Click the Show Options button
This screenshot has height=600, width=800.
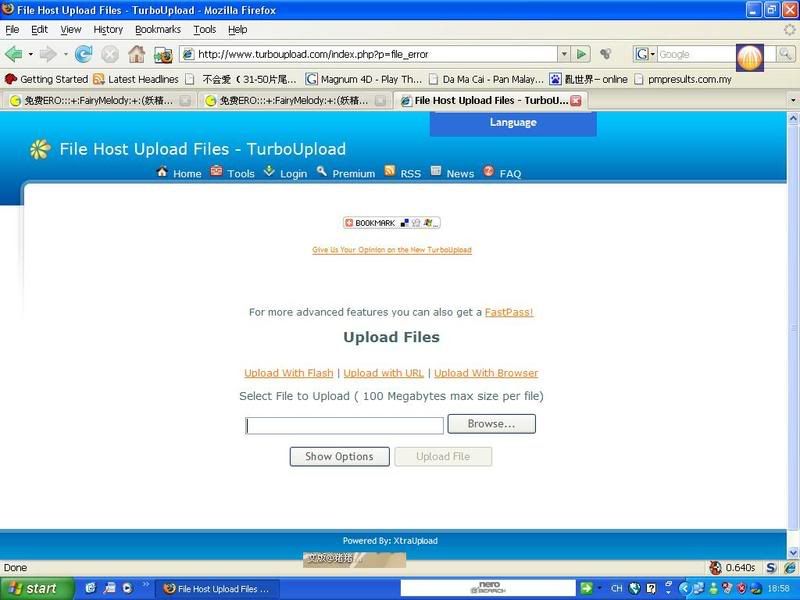pos(339,457)
